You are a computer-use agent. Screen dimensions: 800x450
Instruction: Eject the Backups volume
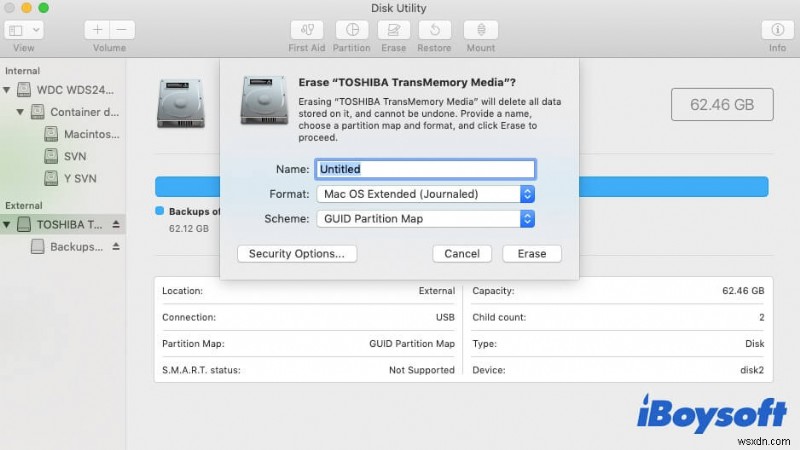tap(116, 246)
